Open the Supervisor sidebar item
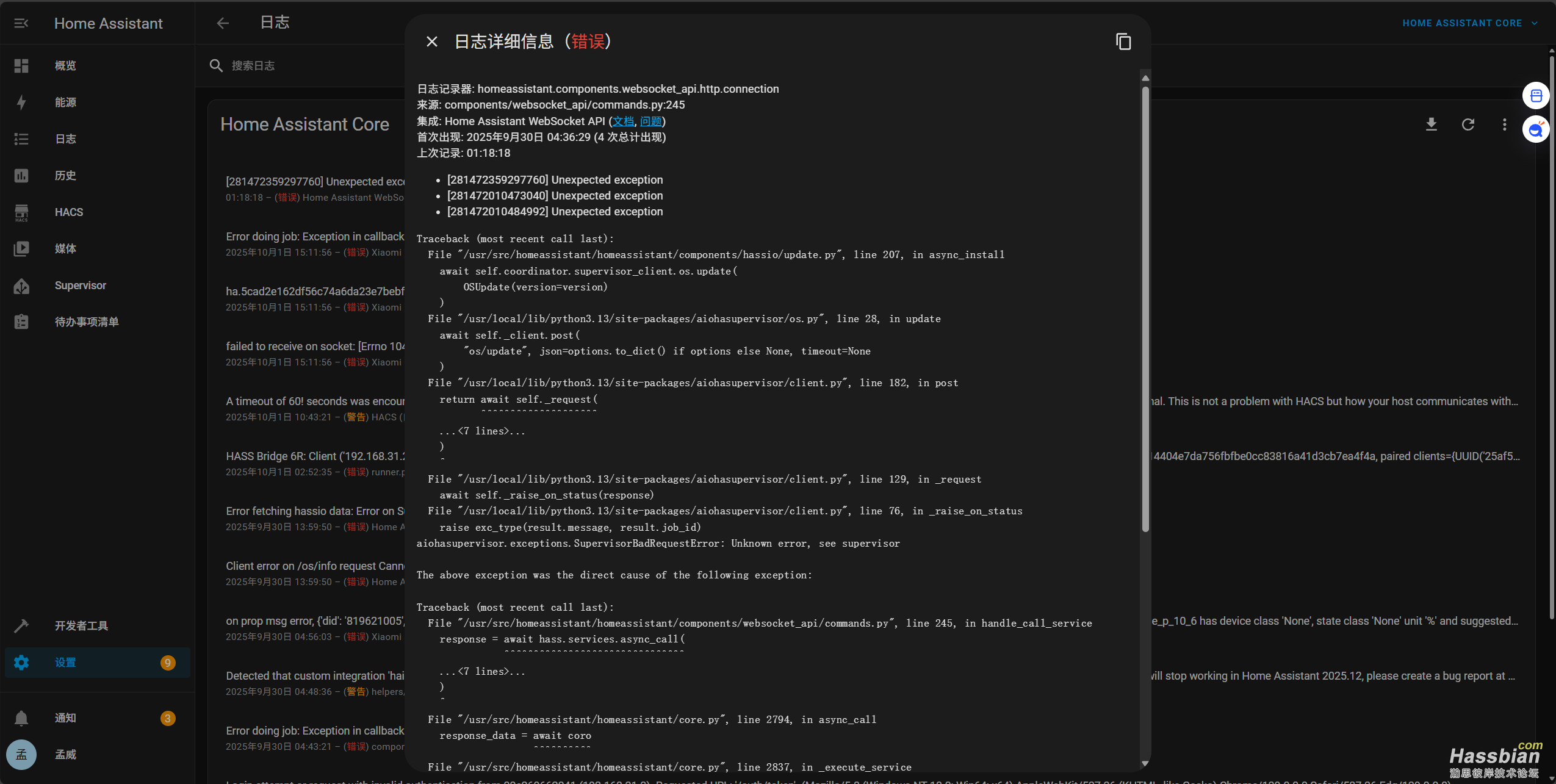Viewport: 1556px width, 784px height. [80, 286]
